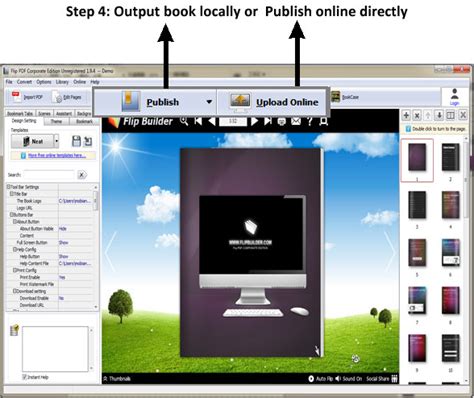
Task: Click the email share envelope icon
Action: [x=296, y=121]
